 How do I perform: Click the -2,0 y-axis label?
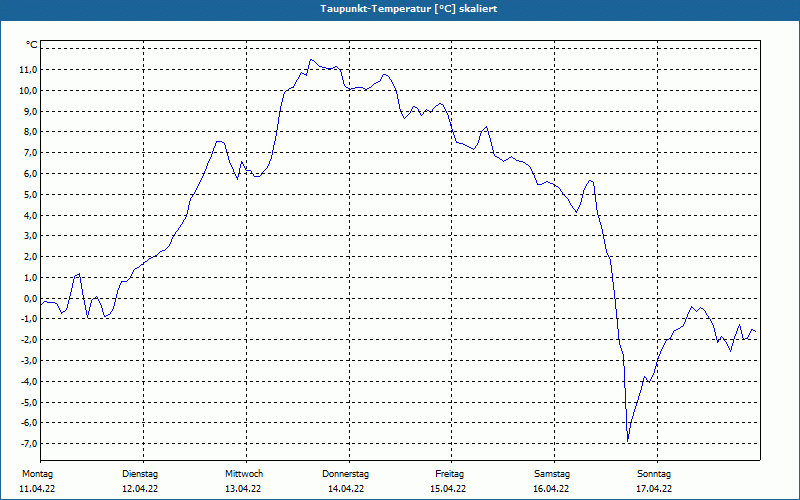[x=29, y=340]
